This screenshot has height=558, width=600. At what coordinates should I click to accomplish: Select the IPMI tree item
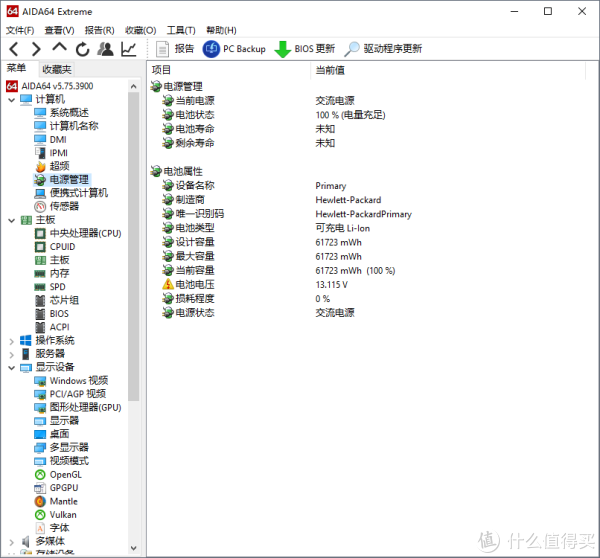coord(51,153)
